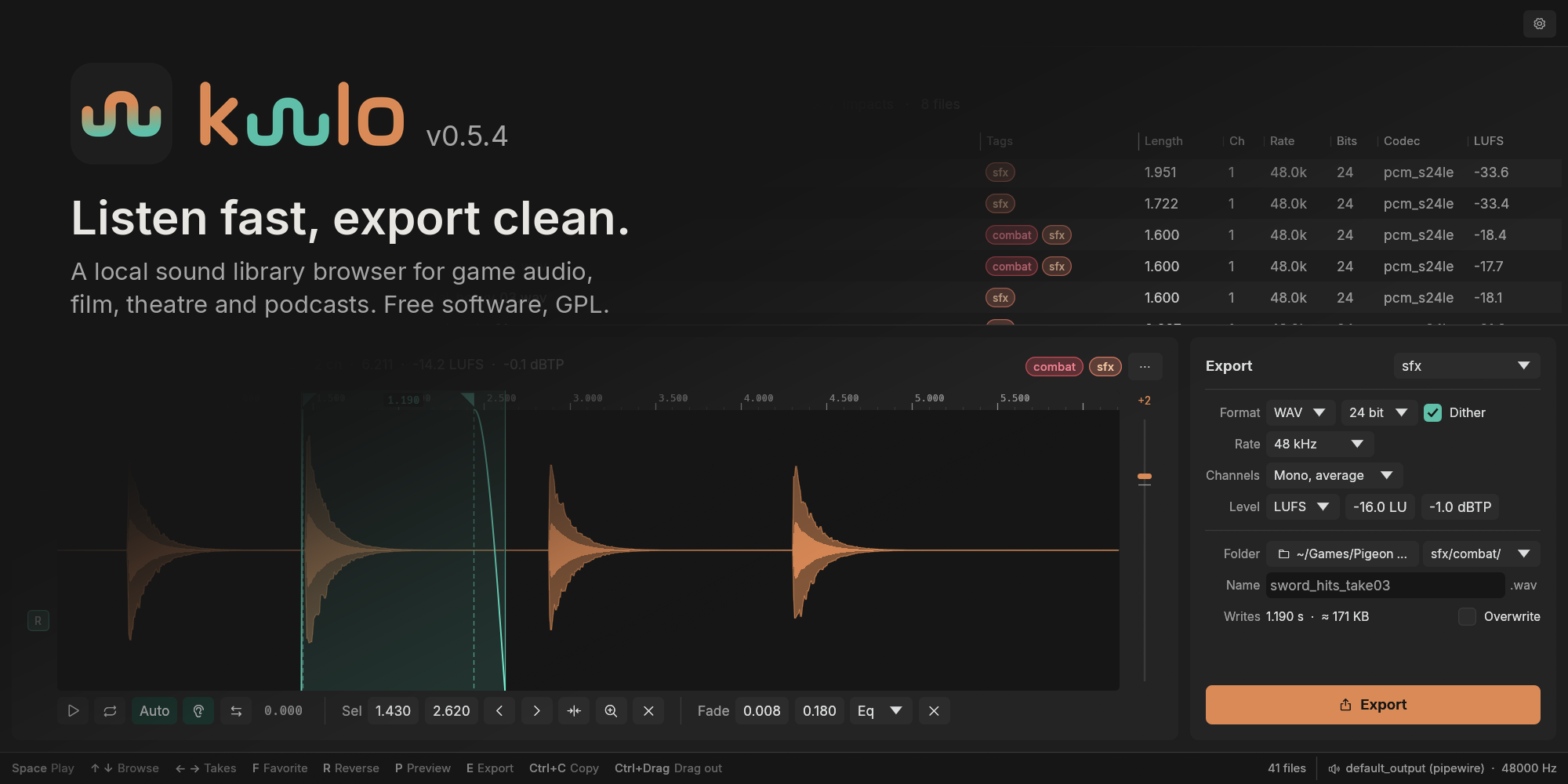1568x784 pixels.
Task: Click the snap-to-center trim icon
Action: (574, 711)
